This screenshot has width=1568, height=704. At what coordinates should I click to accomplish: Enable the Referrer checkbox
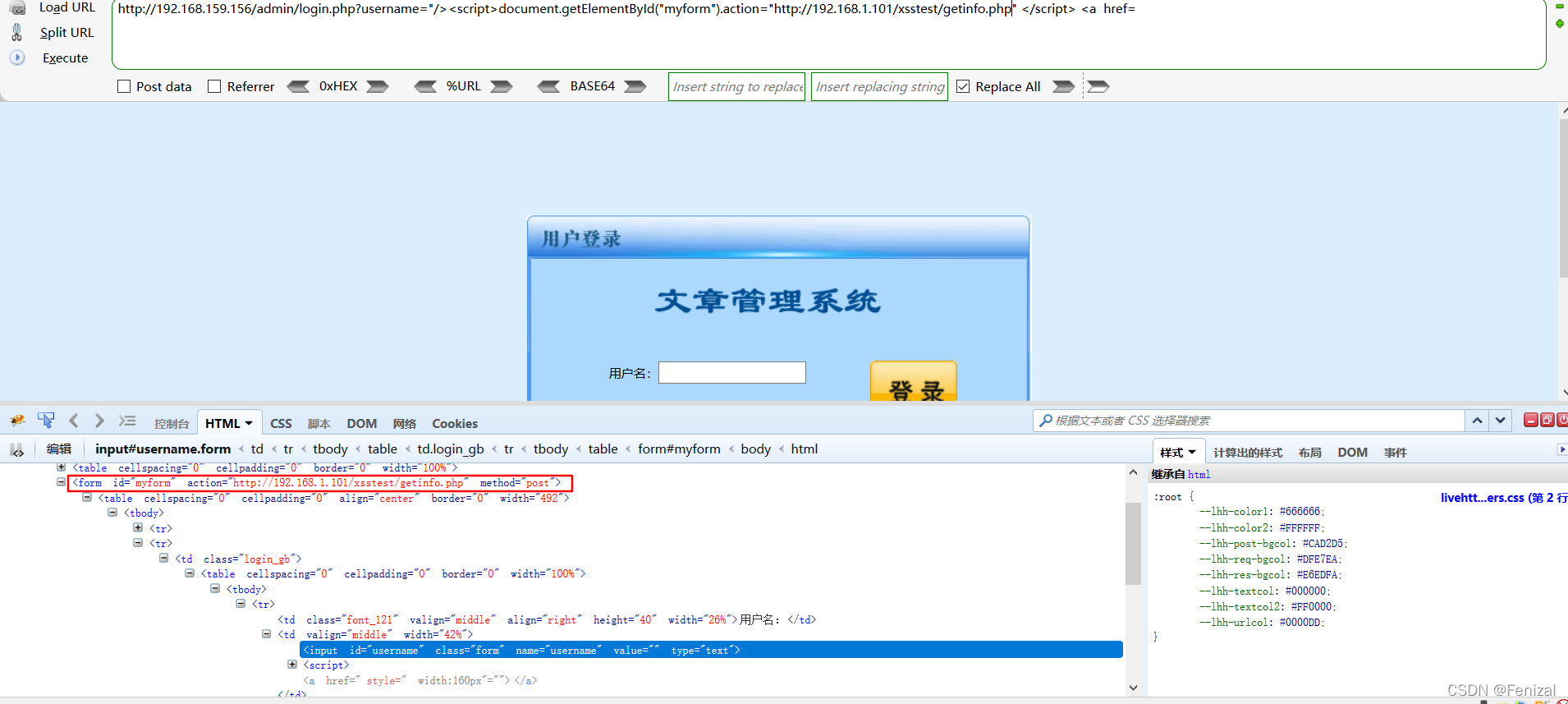(x=214, y=86)
